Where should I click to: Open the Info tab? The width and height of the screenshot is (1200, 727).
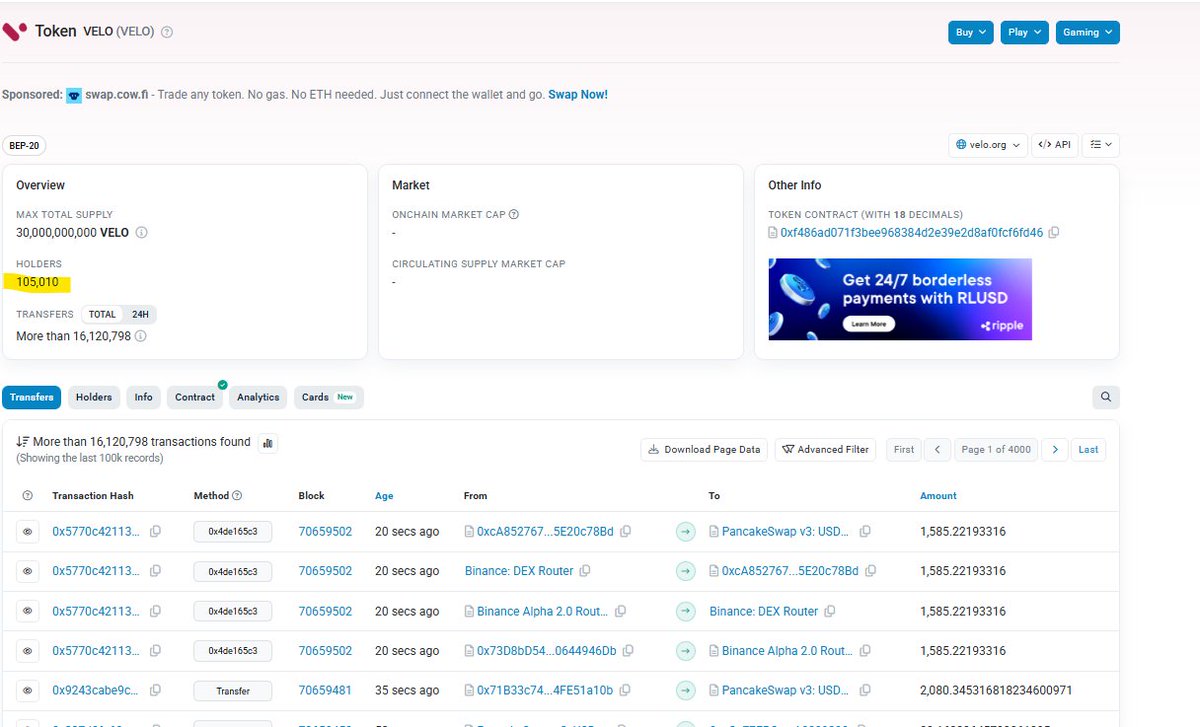pos(144,397)
